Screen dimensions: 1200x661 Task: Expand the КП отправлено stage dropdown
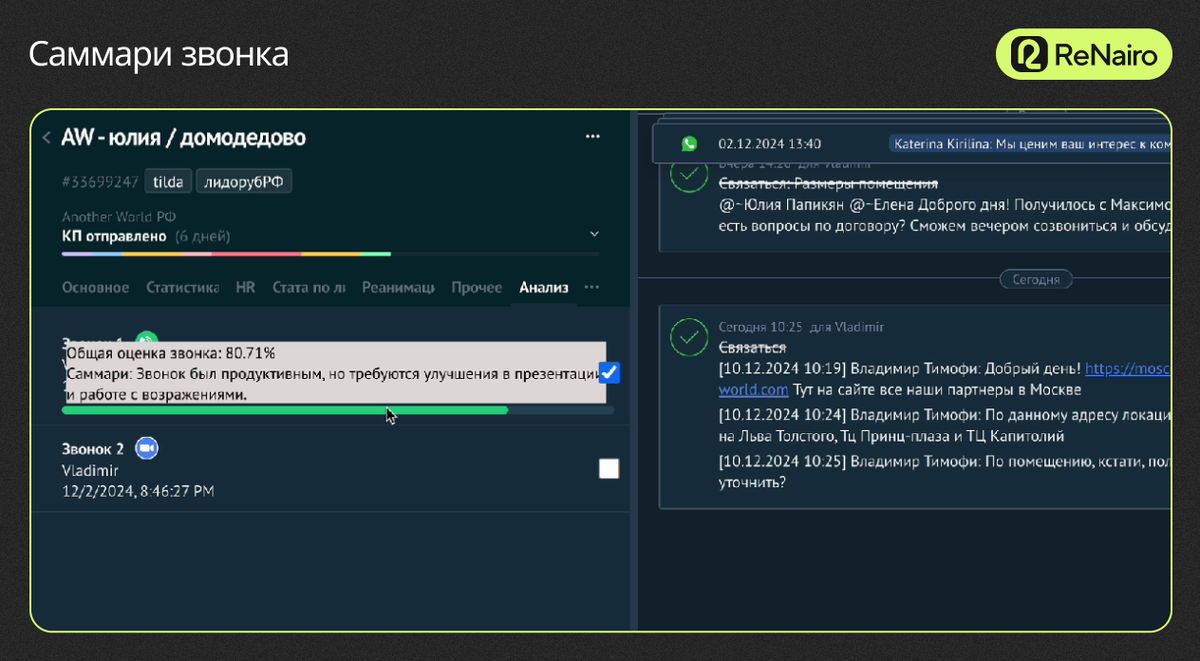tap(594, 235)
